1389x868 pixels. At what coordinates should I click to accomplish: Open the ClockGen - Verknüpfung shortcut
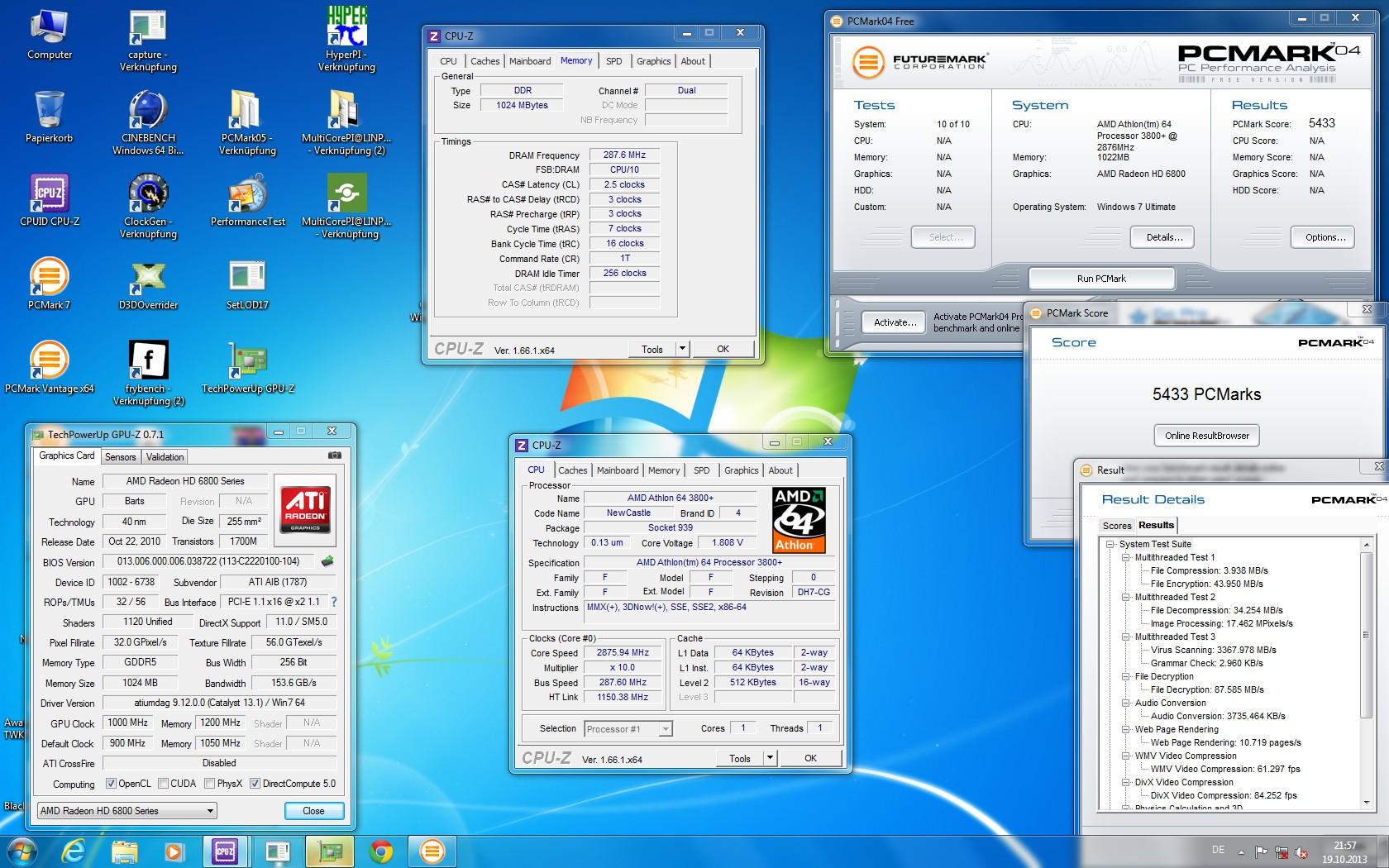coord(149,205)
